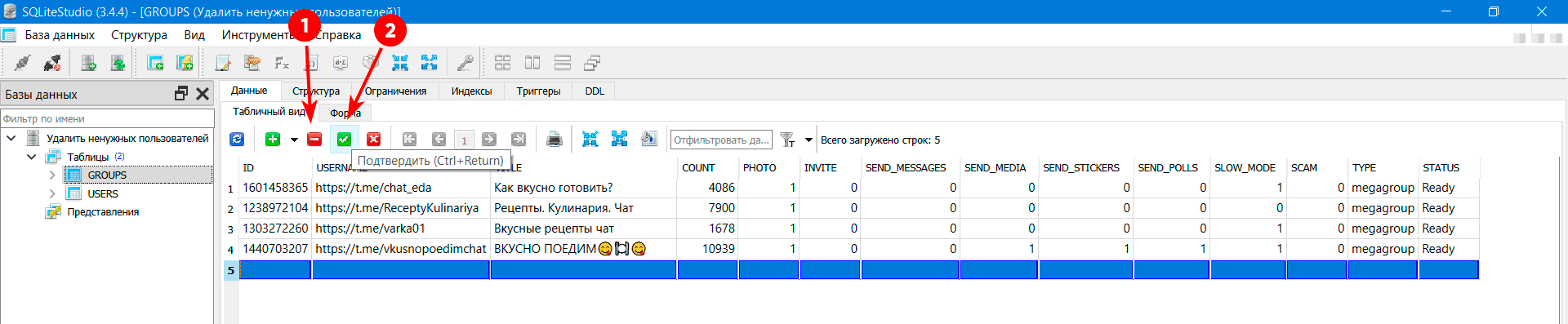The width and height of the screenshot is (1568, 324).
Task: Open the Fx SQL function editor
Action: tap(282, 63)
